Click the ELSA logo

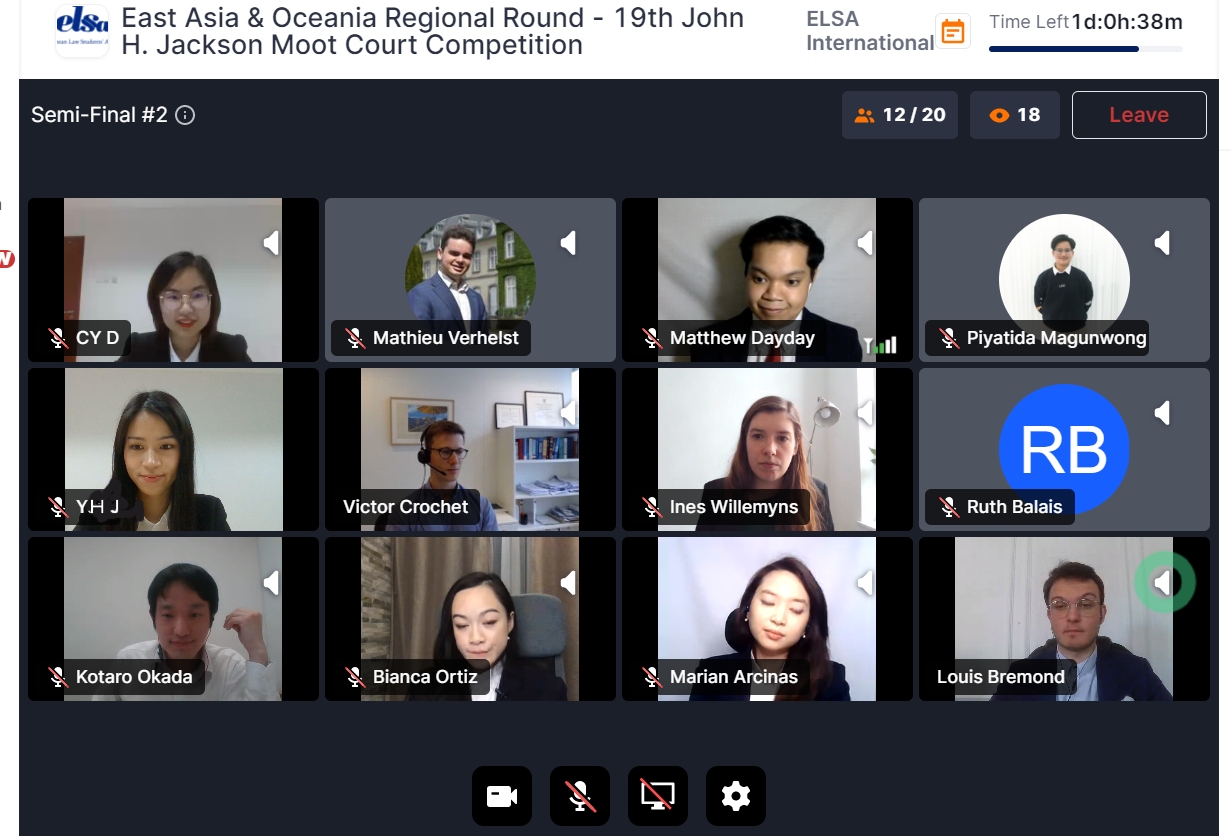[x=82, y=31]
